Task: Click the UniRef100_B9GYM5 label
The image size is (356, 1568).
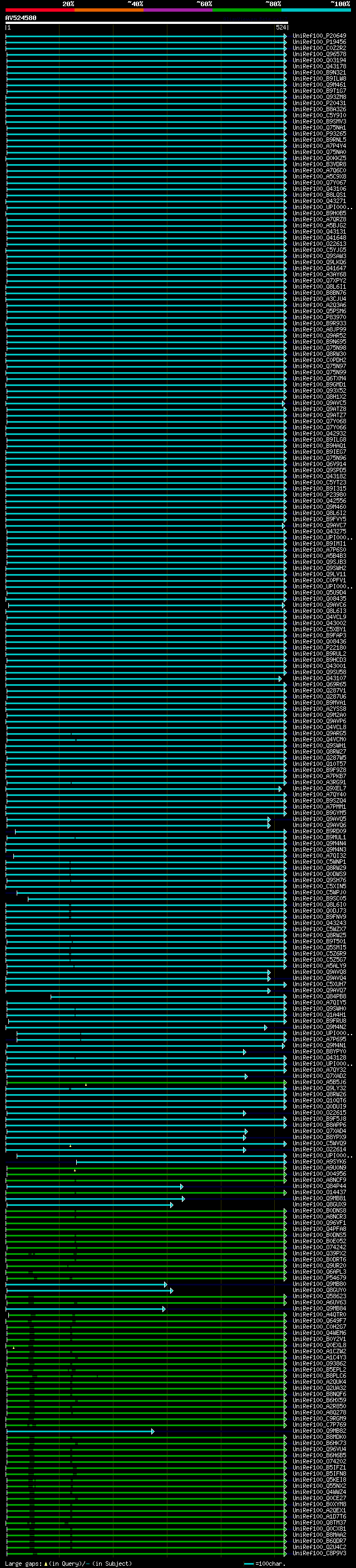Action: coord(319,813)
